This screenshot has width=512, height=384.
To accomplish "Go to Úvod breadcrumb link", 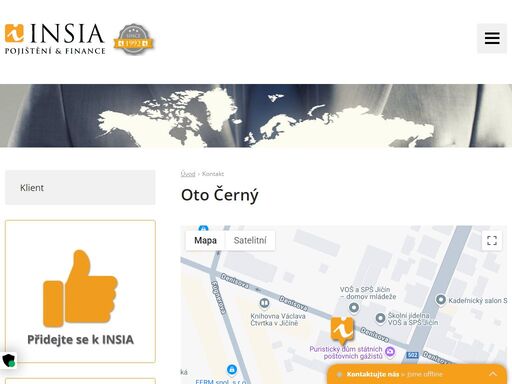I will coord(188,174).
